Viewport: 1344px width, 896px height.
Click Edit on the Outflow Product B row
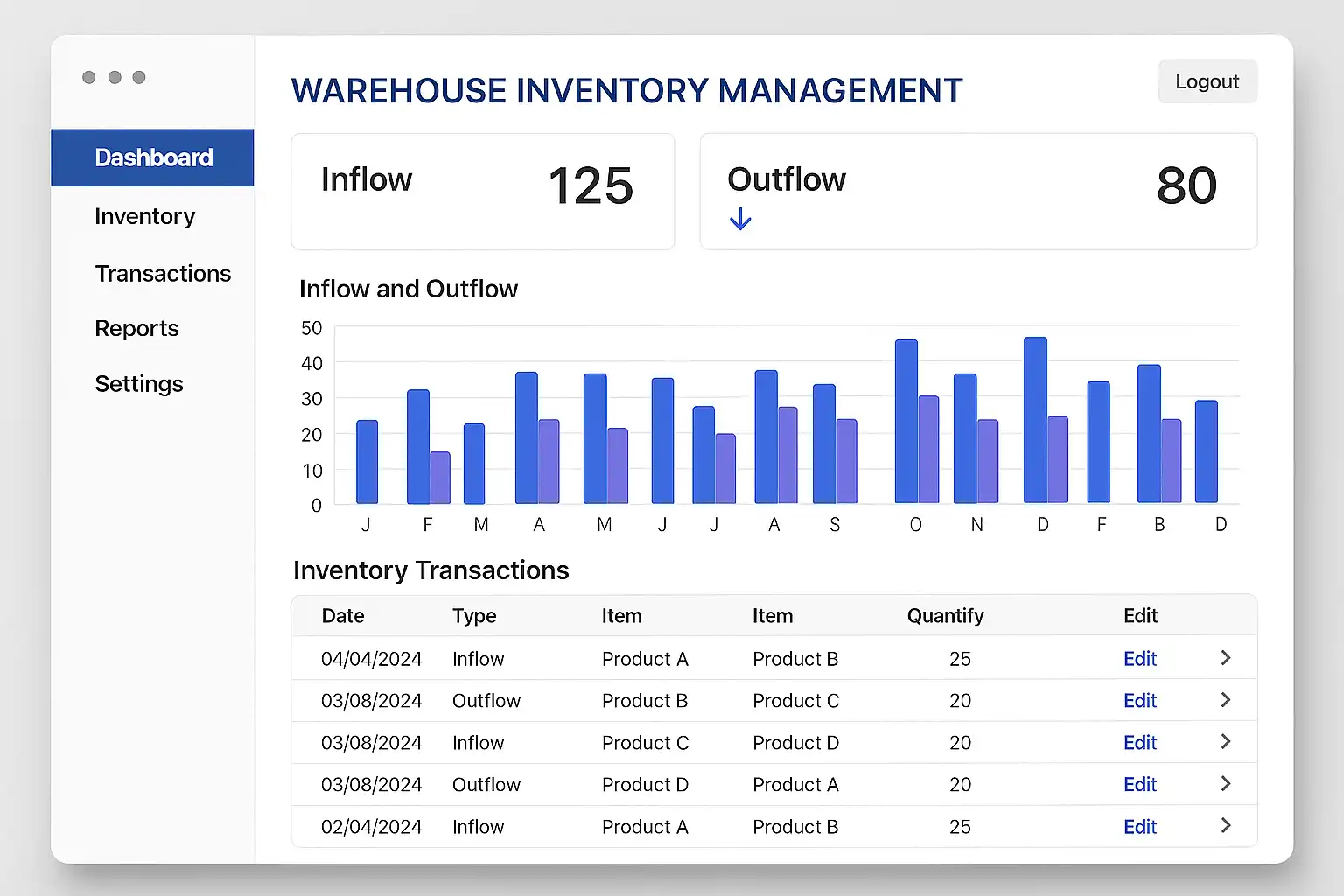(1139, 701)
